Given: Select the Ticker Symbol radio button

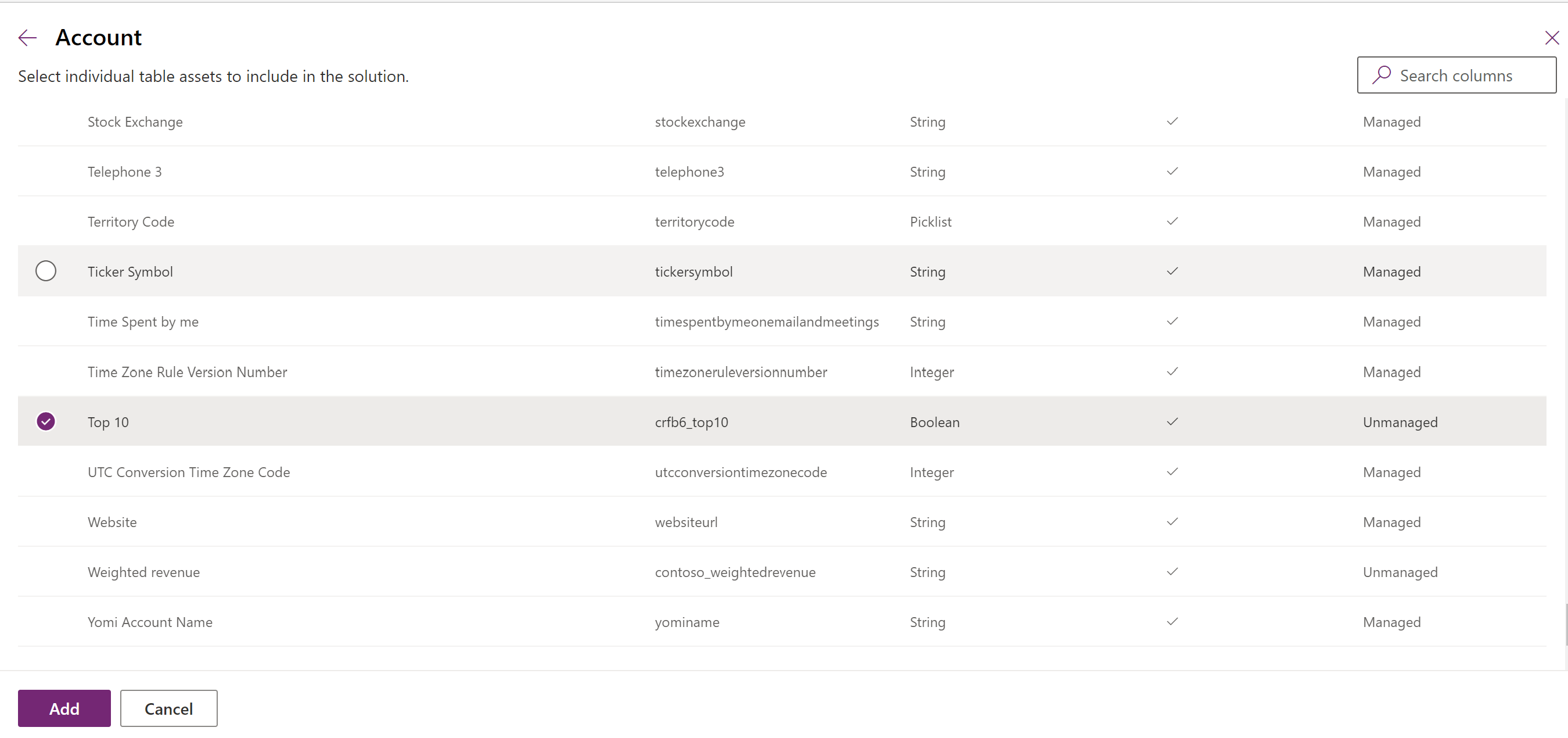Looking at the screenshot, I should coord(45,271).
